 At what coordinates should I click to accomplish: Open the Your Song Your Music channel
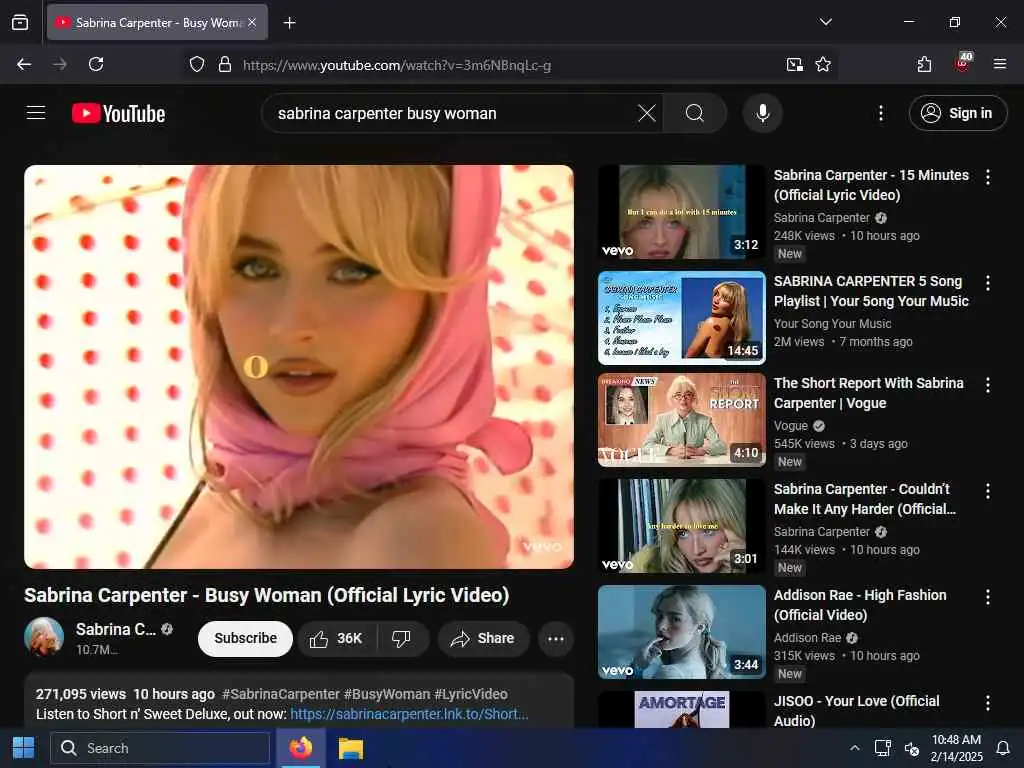pos(832,324)
